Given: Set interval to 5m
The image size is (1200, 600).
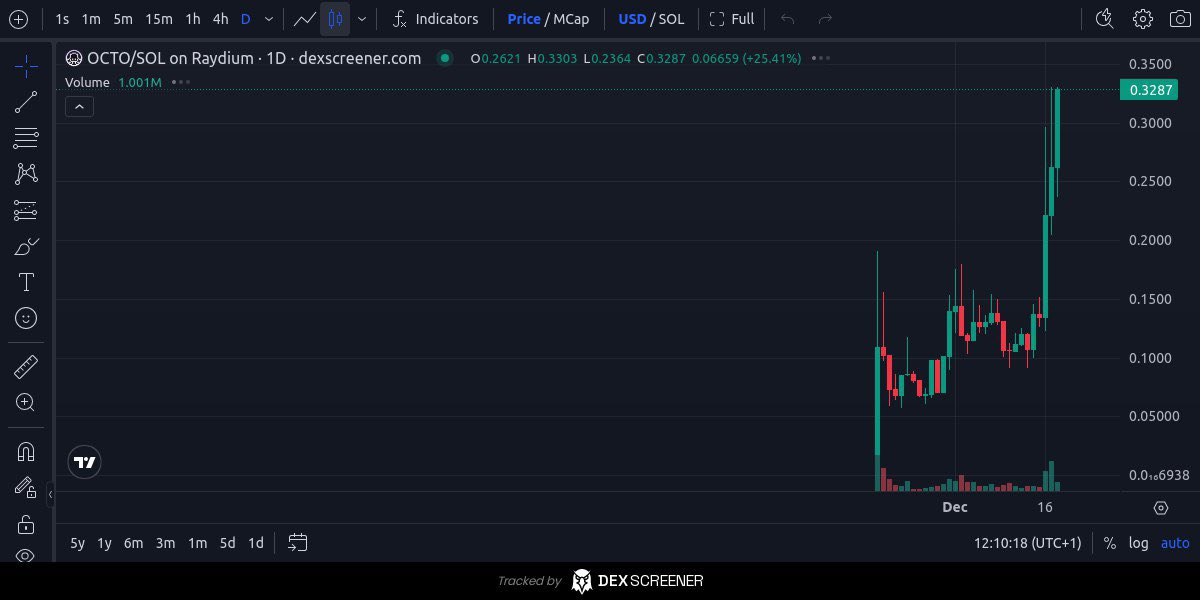Looking at the screenshot, I should click(x=122, y=19).
